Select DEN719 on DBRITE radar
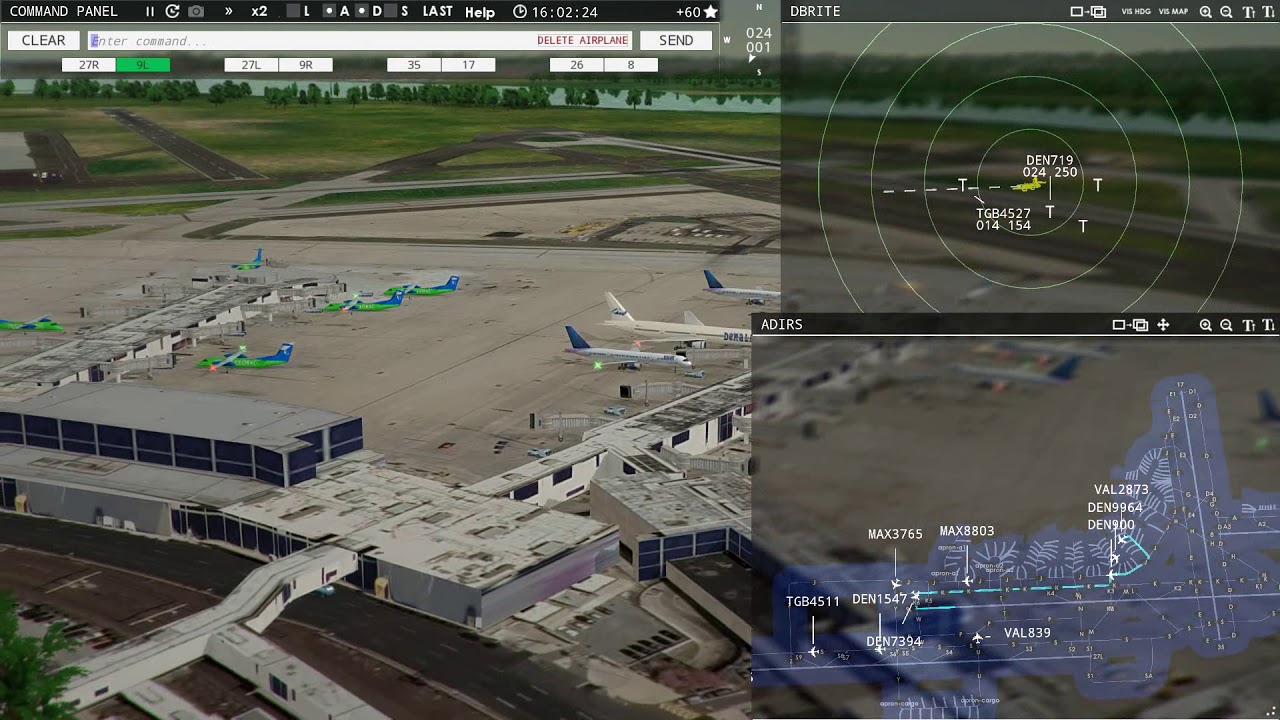 click(x=1050, y=160)
